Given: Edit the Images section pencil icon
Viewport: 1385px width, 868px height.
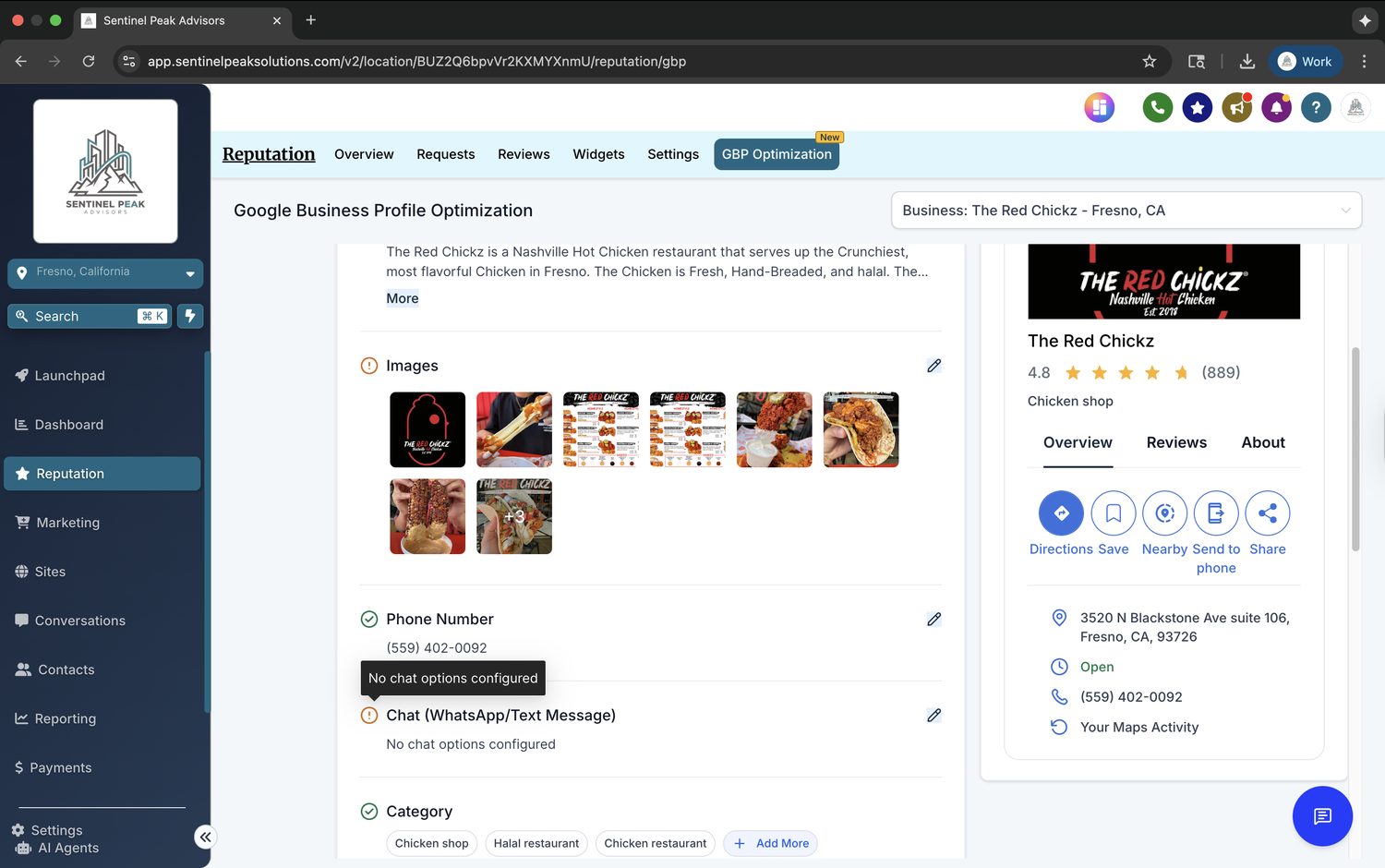Looking at the screenshot, I should click(x=933, y=366).
